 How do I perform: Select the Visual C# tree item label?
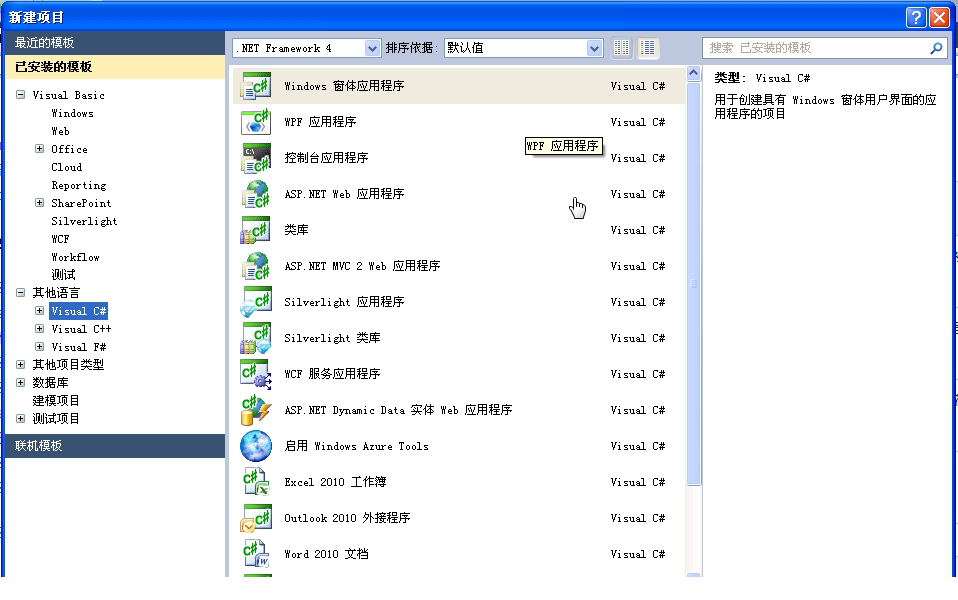(79, 311)
